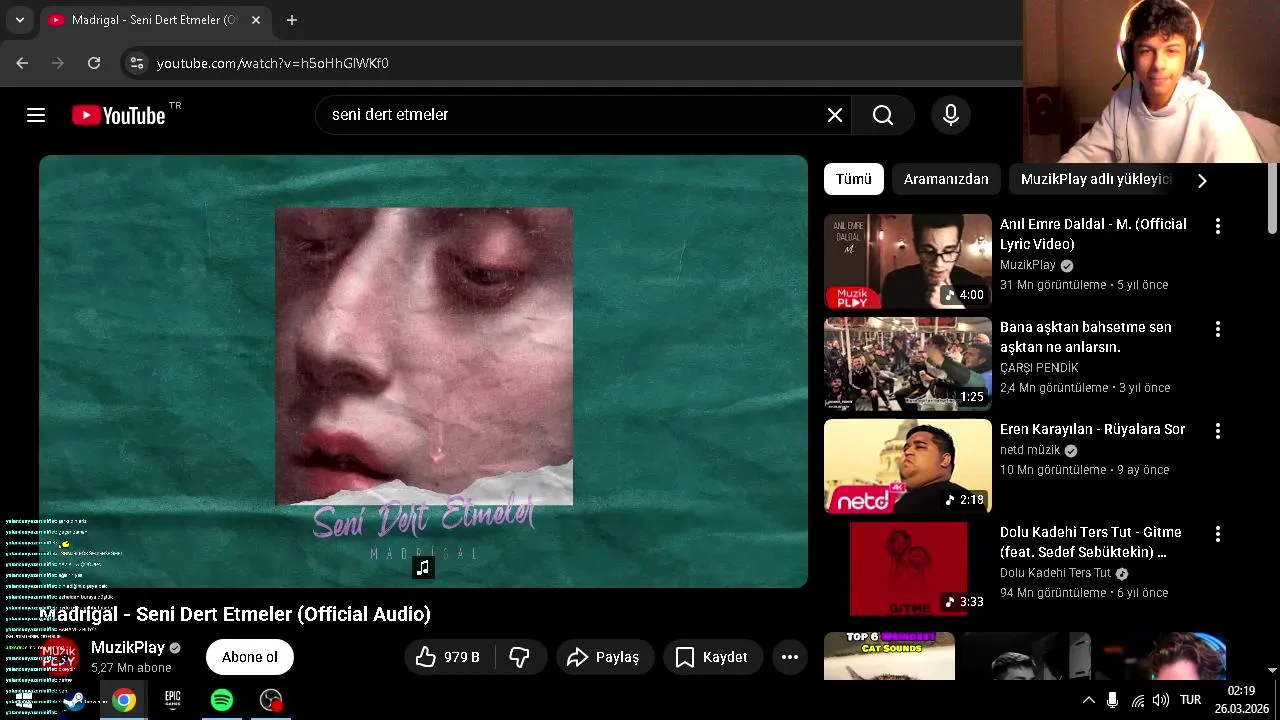Open options menu for Bana aşktan bahsetme video

(x=1217, y=329)
